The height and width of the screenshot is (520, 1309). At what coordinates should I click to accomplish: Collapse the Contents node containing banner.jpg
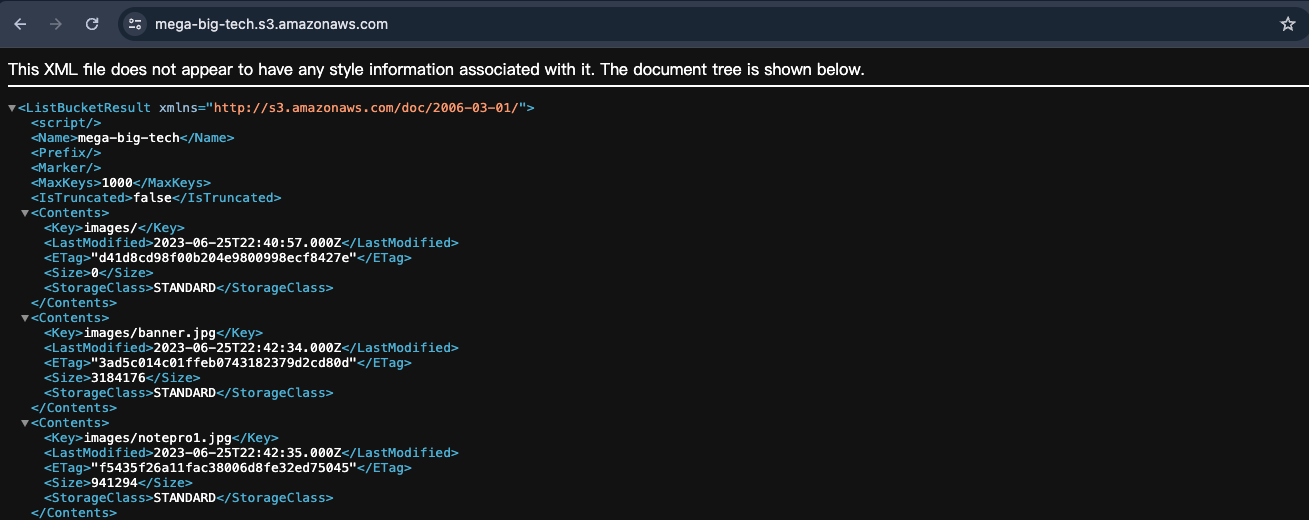pyautogui.click(x=25, y=318)
